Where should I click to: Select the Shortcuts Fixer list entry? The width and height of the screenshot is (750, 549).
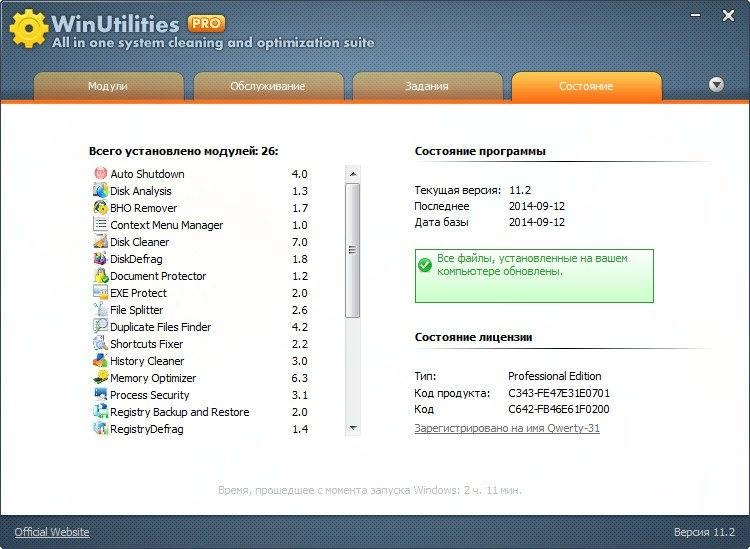201,344
